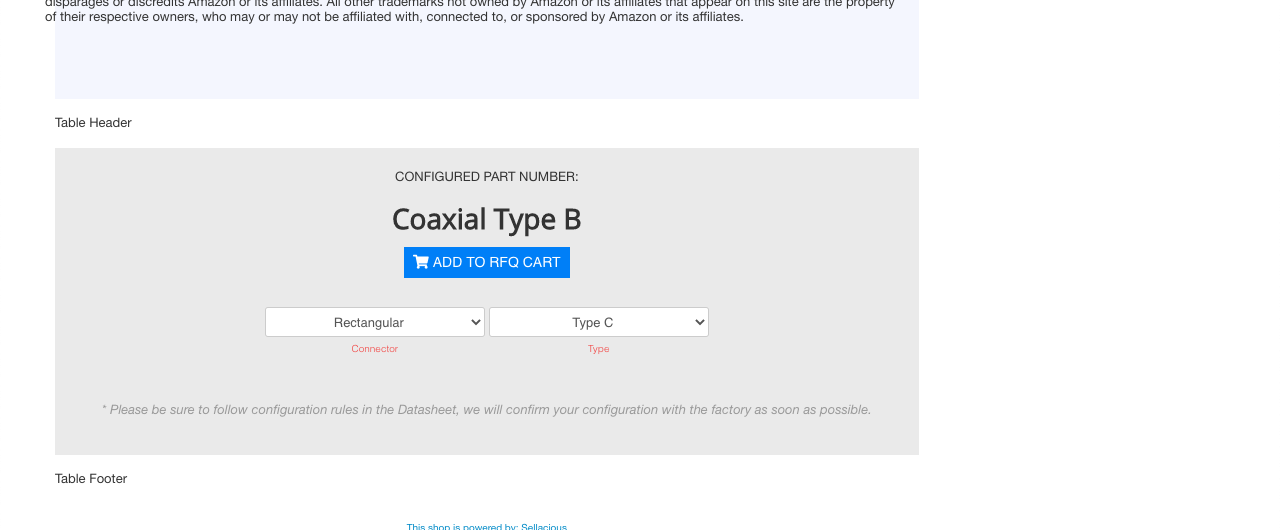
Task: Click the red Connector label under dropdown
Action: [375, 349]
